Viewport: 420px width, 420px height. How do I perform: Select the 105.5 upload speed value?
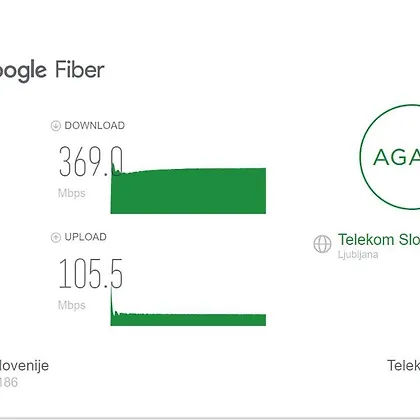91,274
